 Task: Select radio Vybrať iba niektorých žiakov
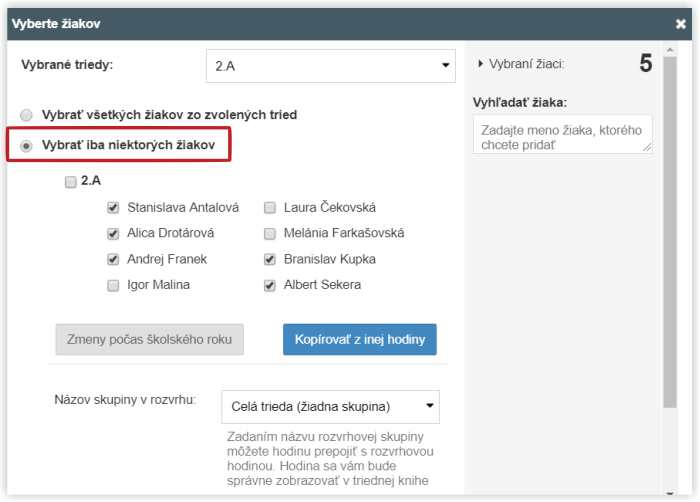tap(27, 146)
